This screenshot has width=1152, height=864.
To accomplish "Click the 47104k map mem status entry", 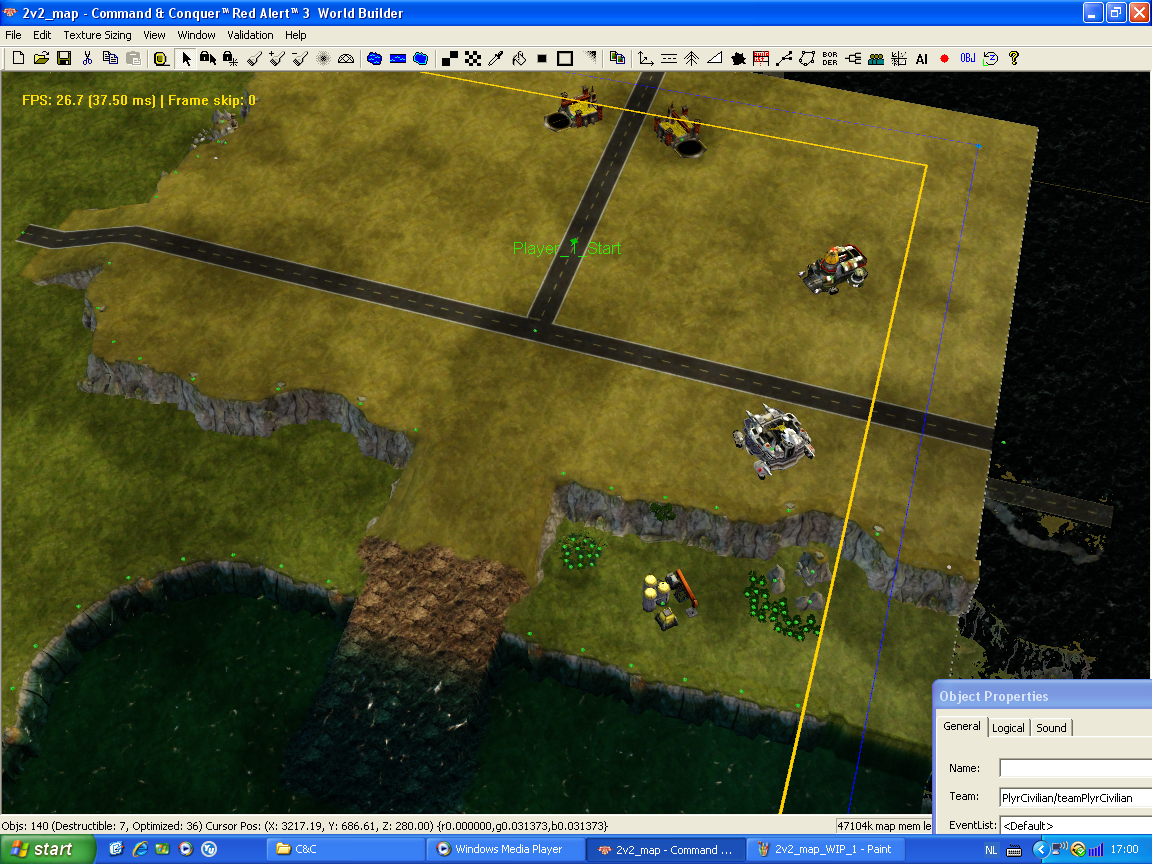I will (885, 826).
